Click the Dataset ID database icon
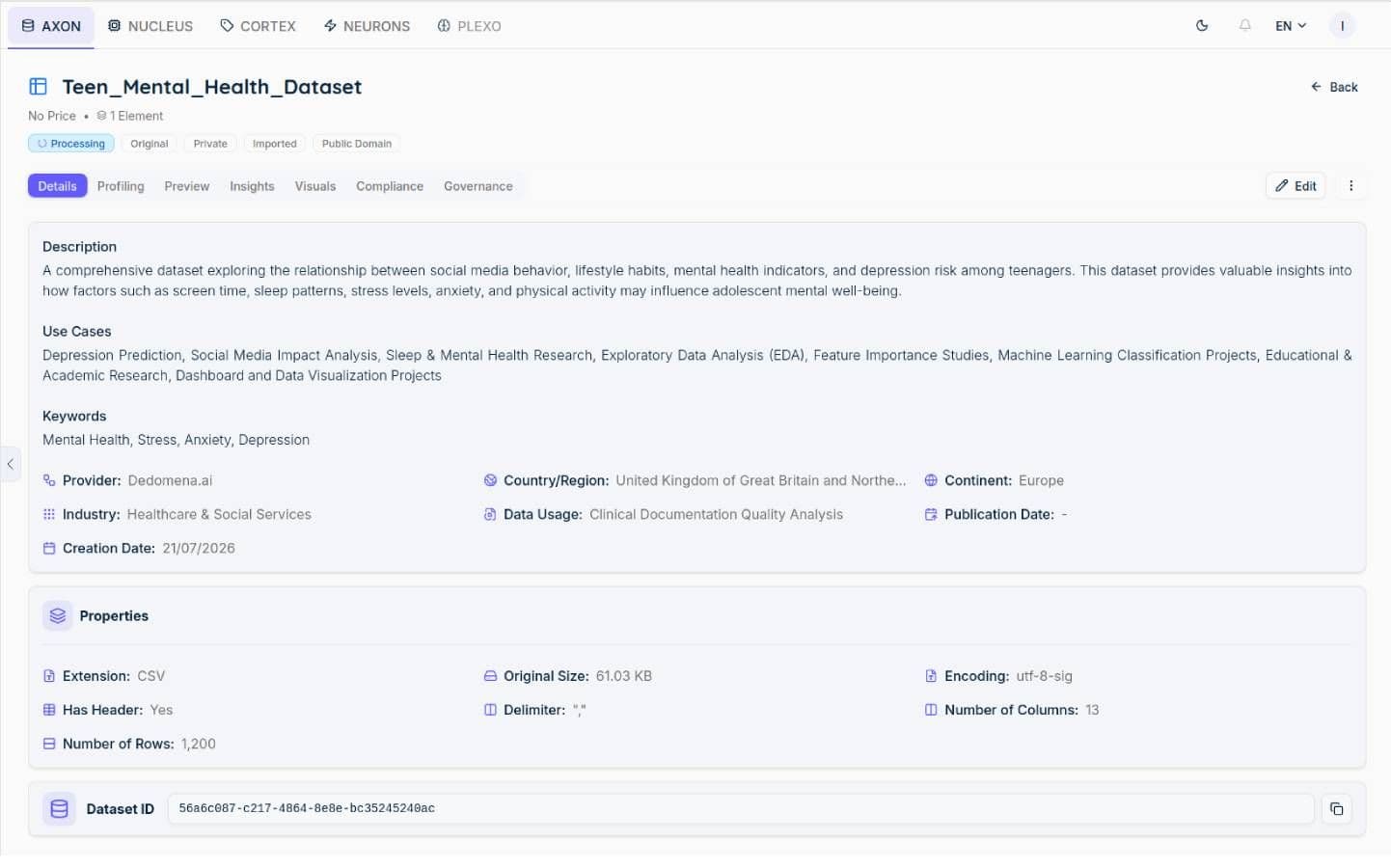The width and height of the screenshot is (1391, 868). tap(59, 809)
